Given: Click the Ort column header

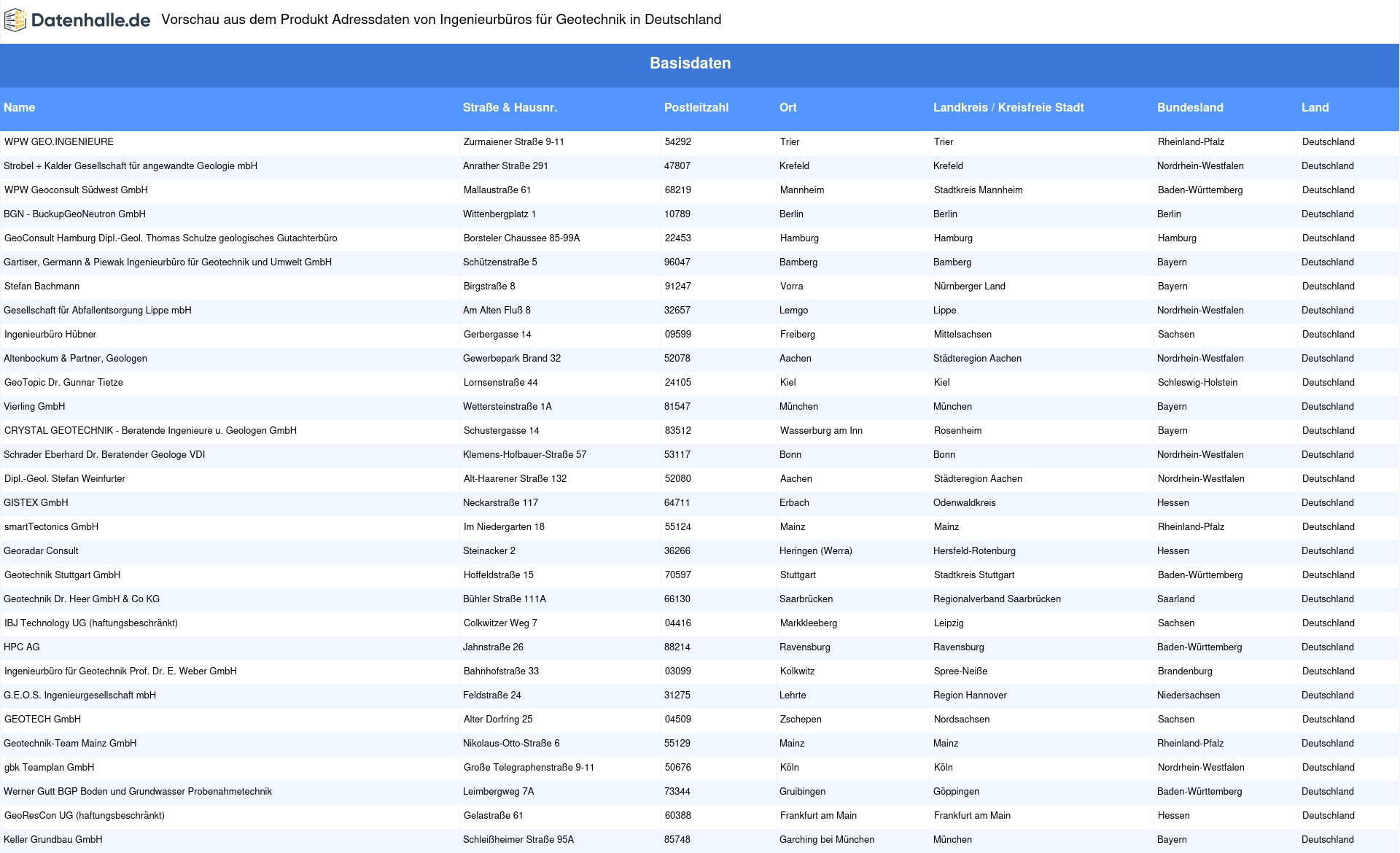Looking at the screenshot, I should pos(788,107).
